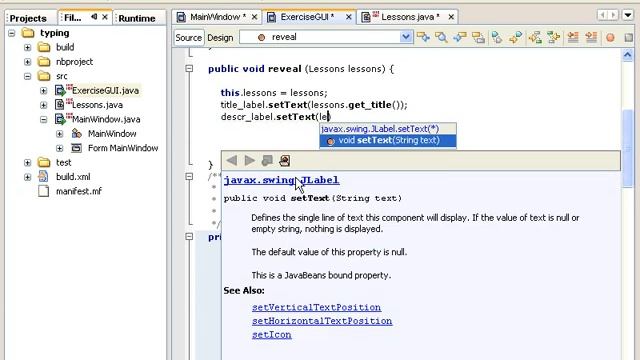
Task: Click the build.xml file icon
Action: tap(43, 176)
